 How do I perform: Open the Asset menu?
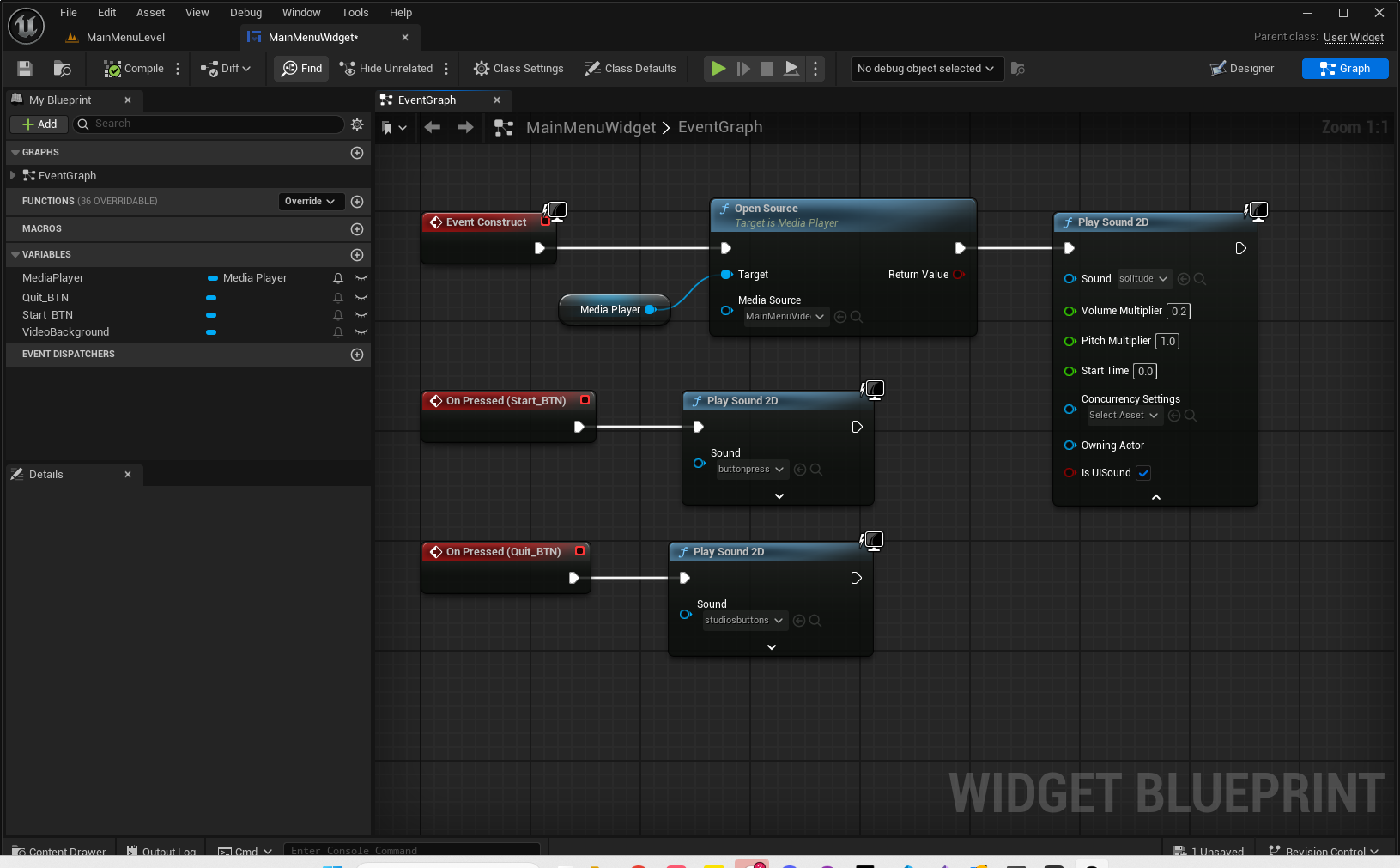click(150, 13)
